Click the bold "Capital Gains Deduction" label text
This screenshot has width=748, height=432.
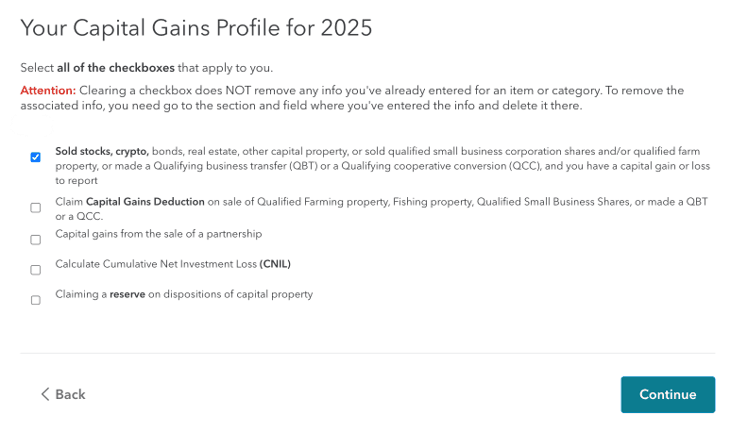[x=145, y=202]
